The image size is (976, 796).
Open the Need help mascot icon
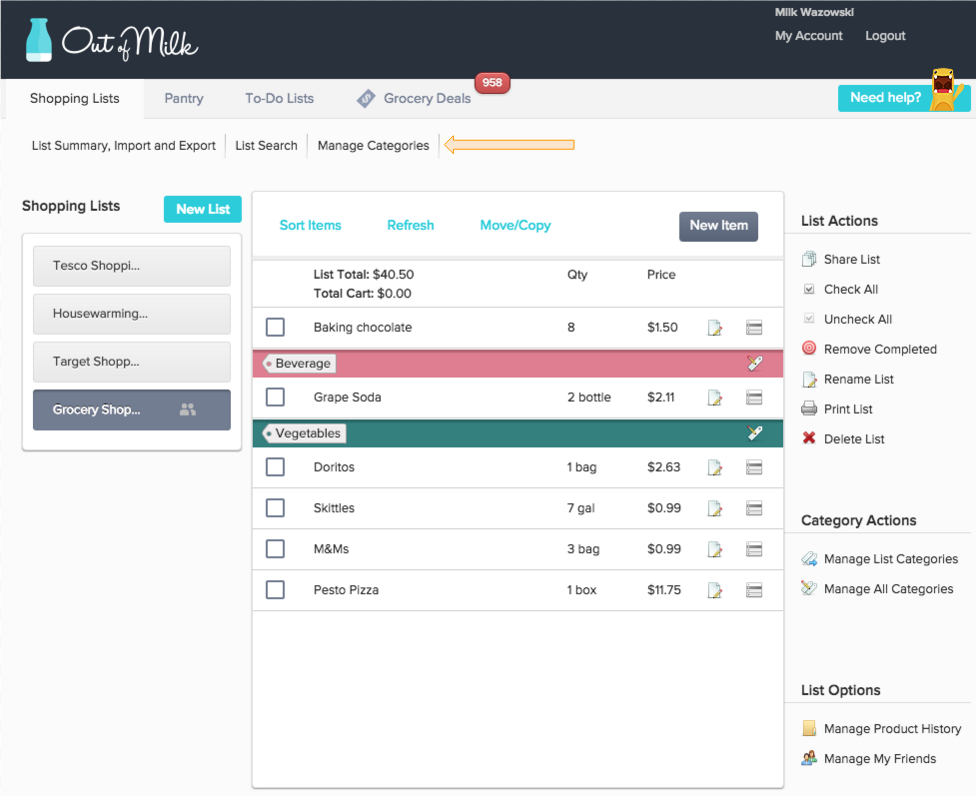coord(944,90)
